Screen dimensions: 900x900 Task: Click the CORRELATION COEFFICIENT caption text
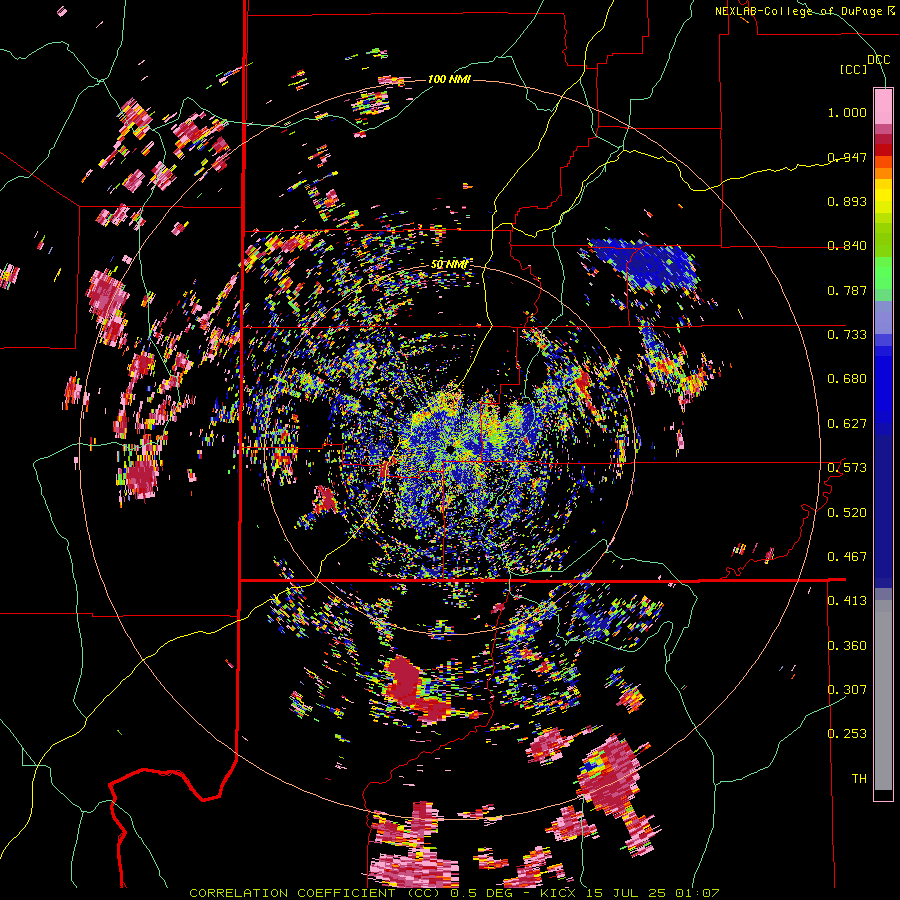[292, 893]
